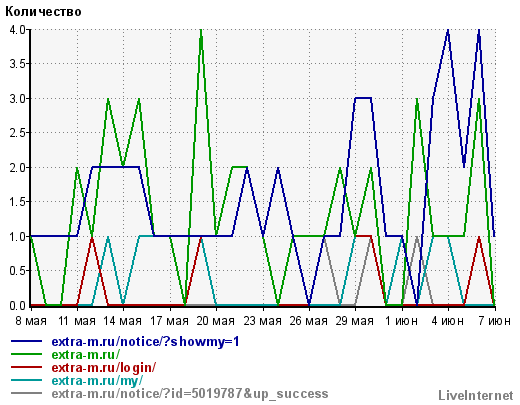Click the 14 мая axis label
Screen dimensions: 520x405
click(123, 321)
